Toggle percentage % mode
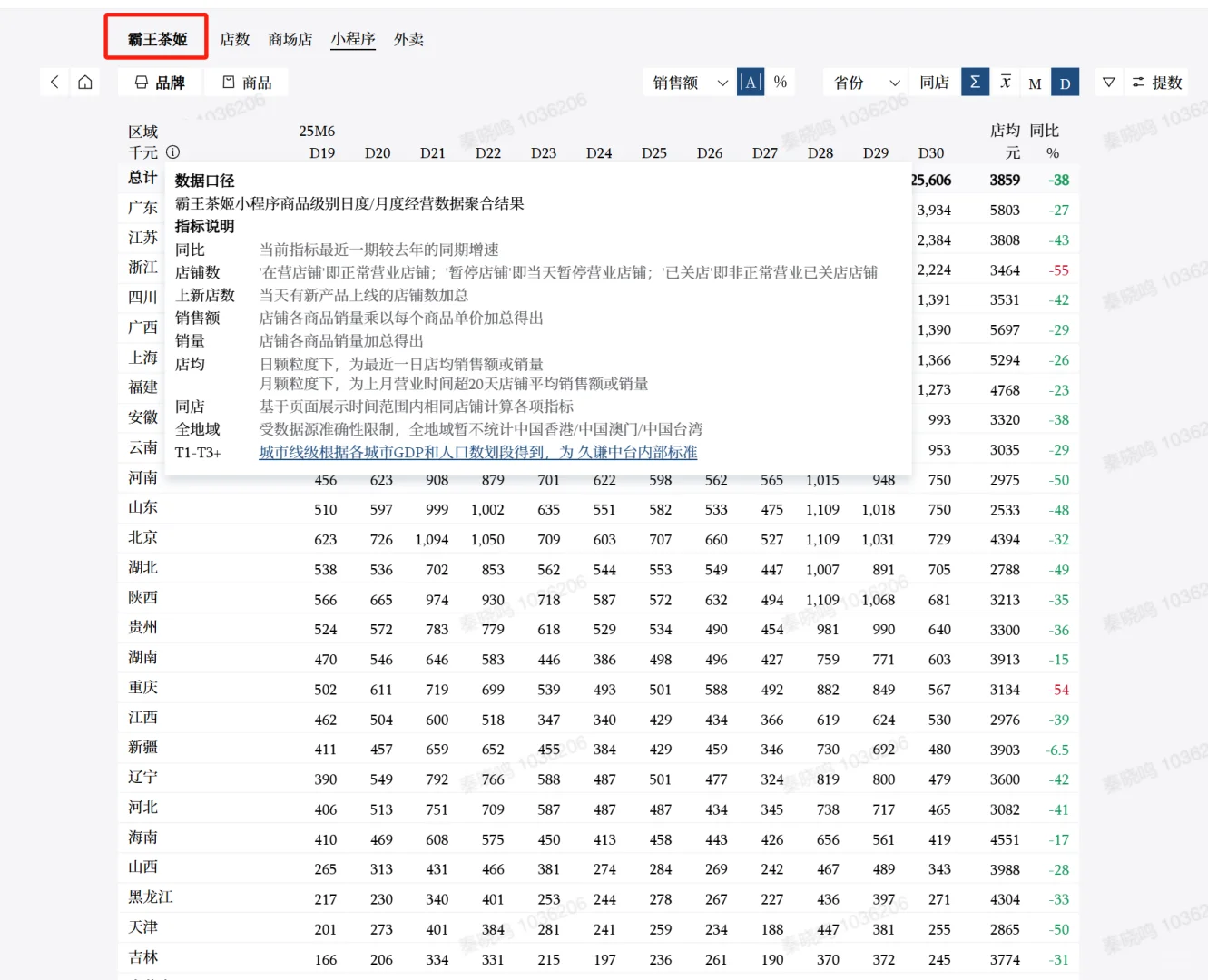Screen dimensions: 1208x980 781,83
